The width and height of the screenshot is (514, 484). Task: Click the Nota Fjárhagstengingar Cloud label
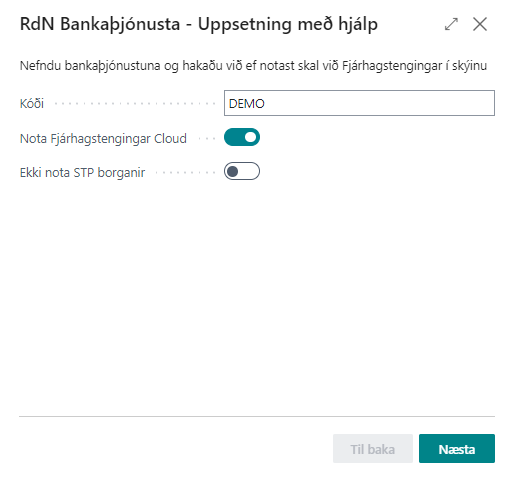click(x=103, y=138)
